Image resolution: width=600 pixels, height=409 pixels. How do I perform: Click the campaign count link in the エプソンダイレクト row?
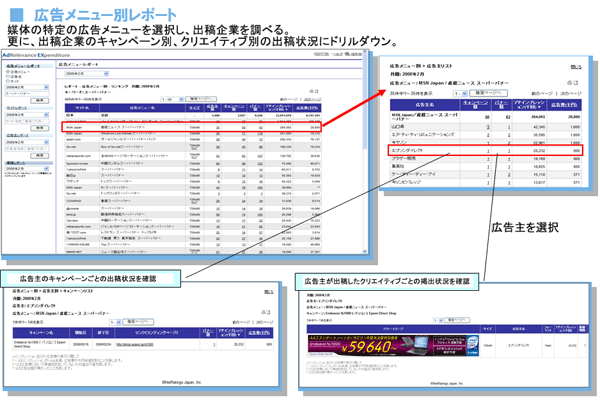488,151
